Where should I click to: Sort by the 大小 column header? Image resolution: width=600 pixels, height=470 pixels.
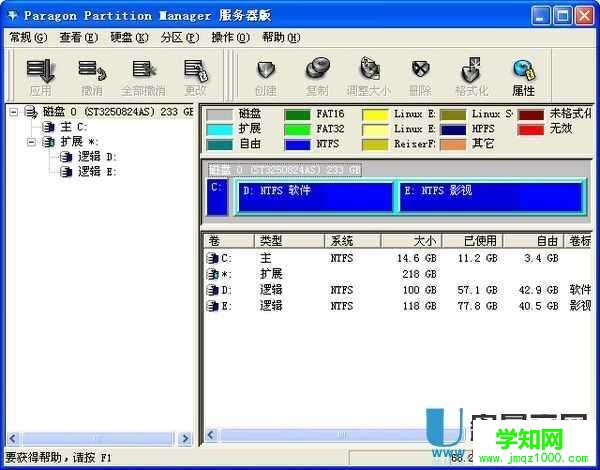click(x=412, y=241)
